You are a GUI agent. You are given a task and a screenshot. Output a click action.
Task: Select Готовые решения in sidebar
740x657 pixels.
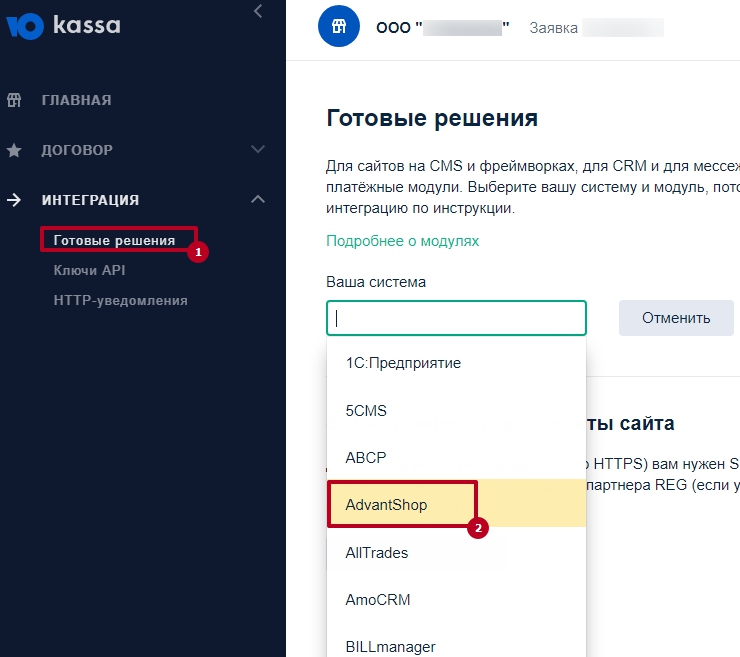tap(114, 240)
